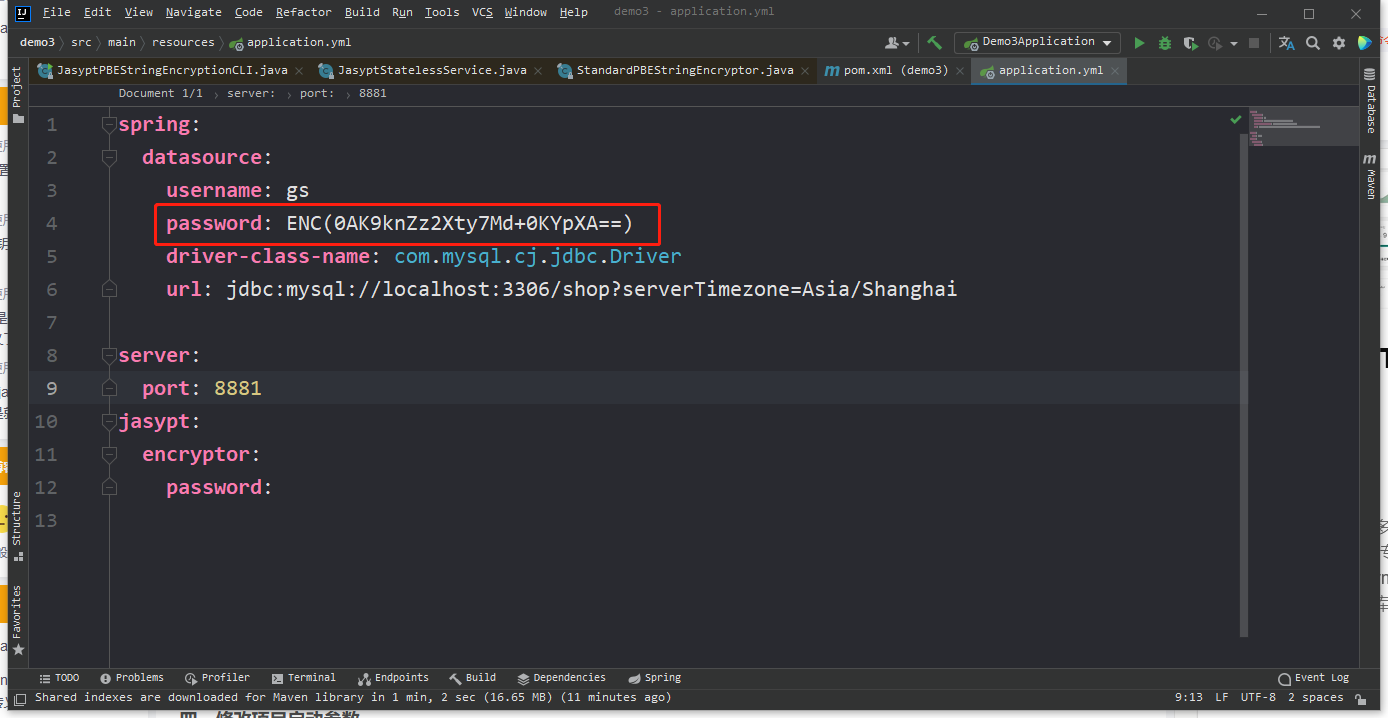Click the 9:13 caret position indicator
Image resolution: width=1388 pixels, height=718 pixels.
point(1188,698)
